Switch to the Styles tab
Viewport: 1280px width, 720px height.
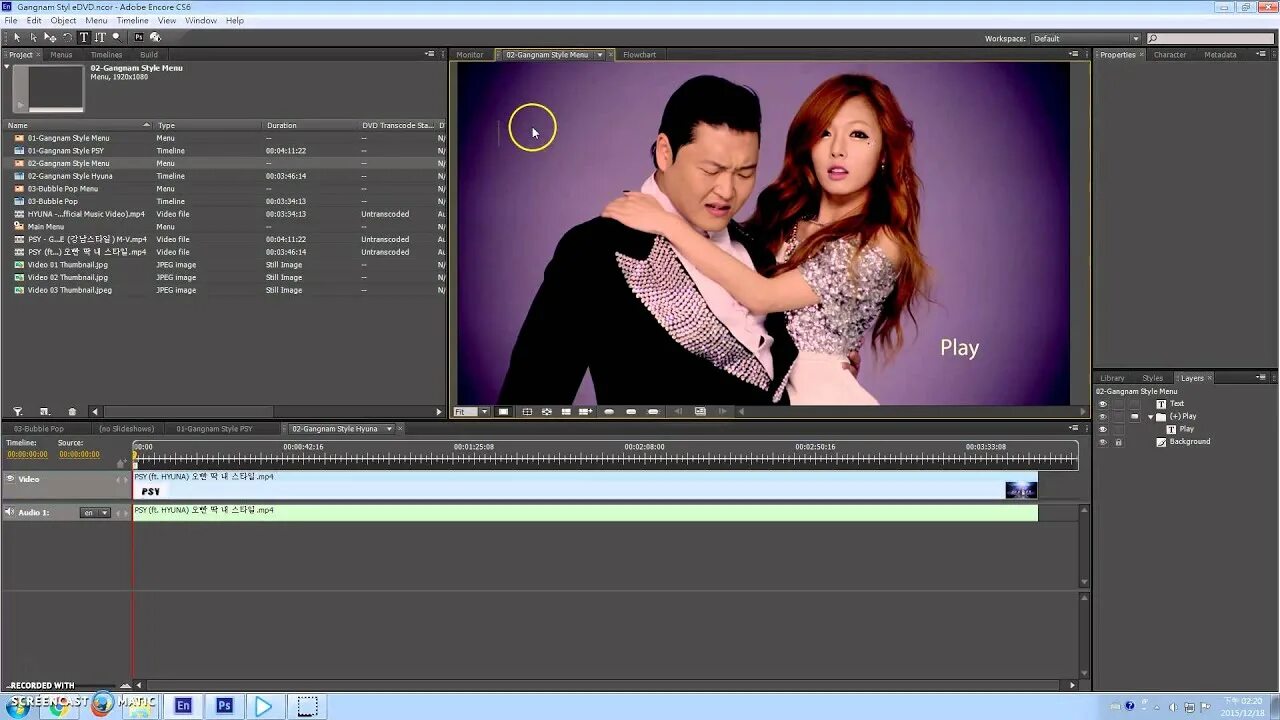1153,378
